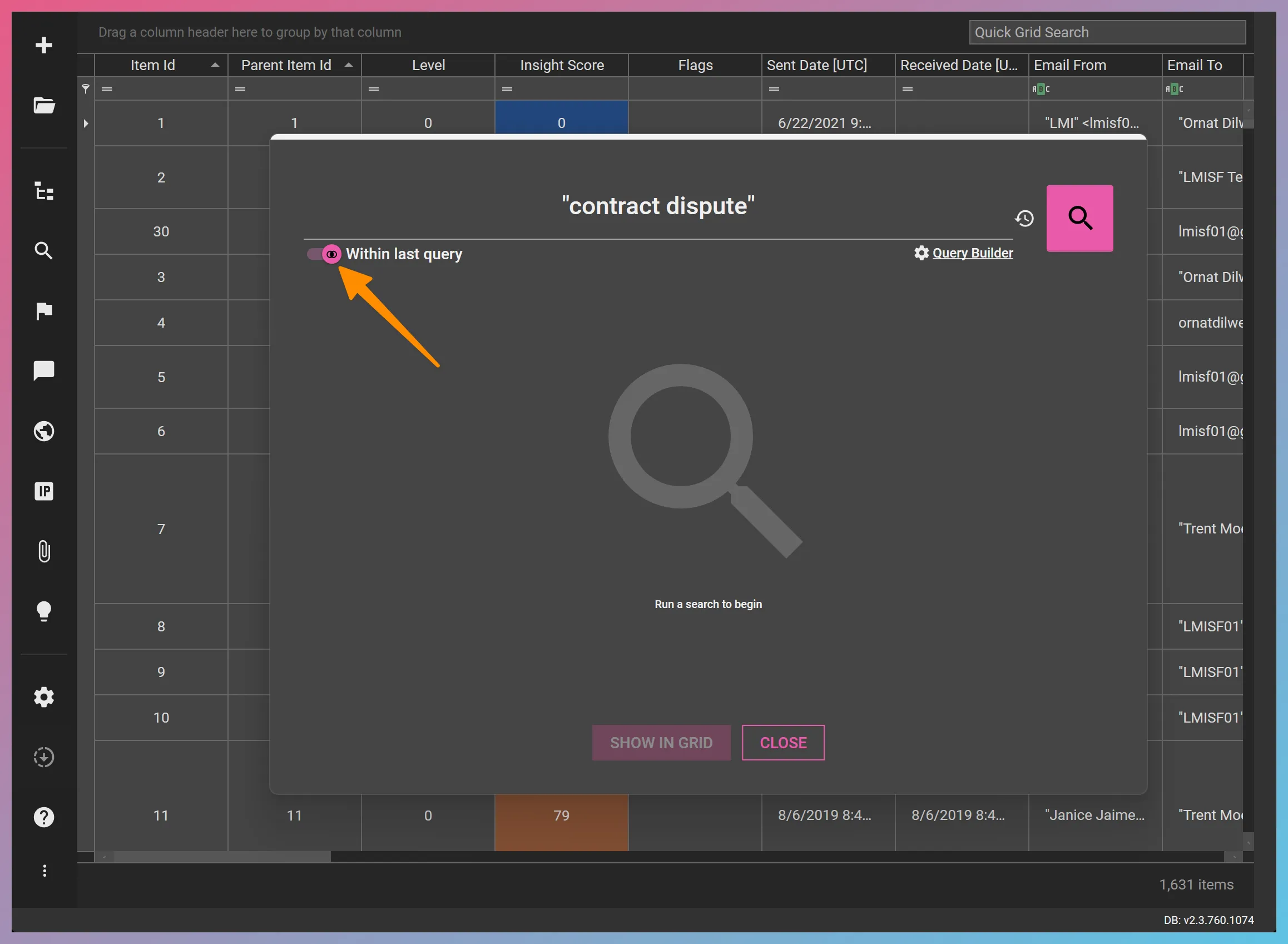This screenshot has height=944, width=1288.
Task: Open the lightbulb insights icon
Action: (43, 611)
